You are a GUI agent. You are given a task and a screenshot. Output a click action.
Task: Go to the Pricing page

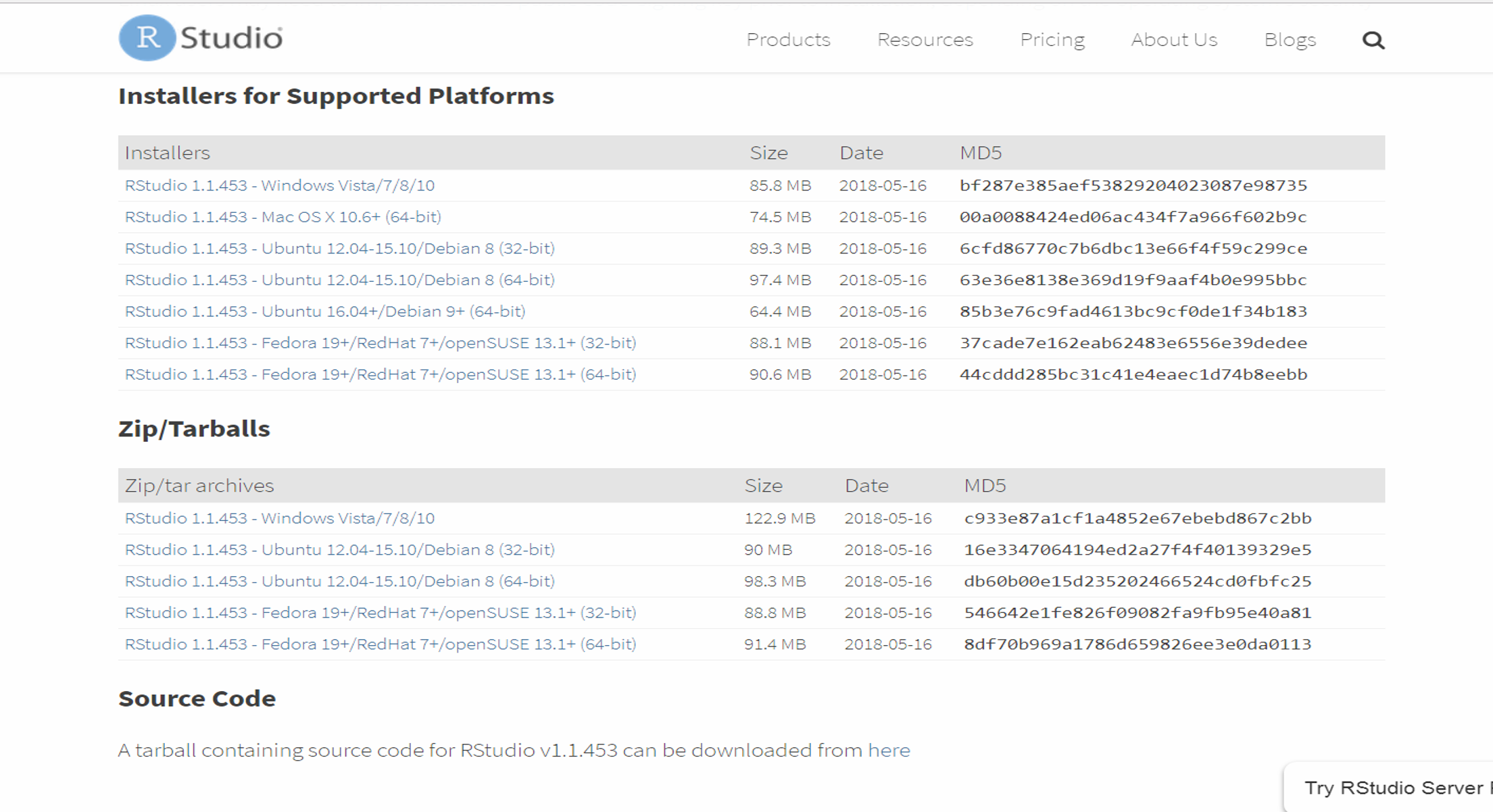click(1052, 40)
